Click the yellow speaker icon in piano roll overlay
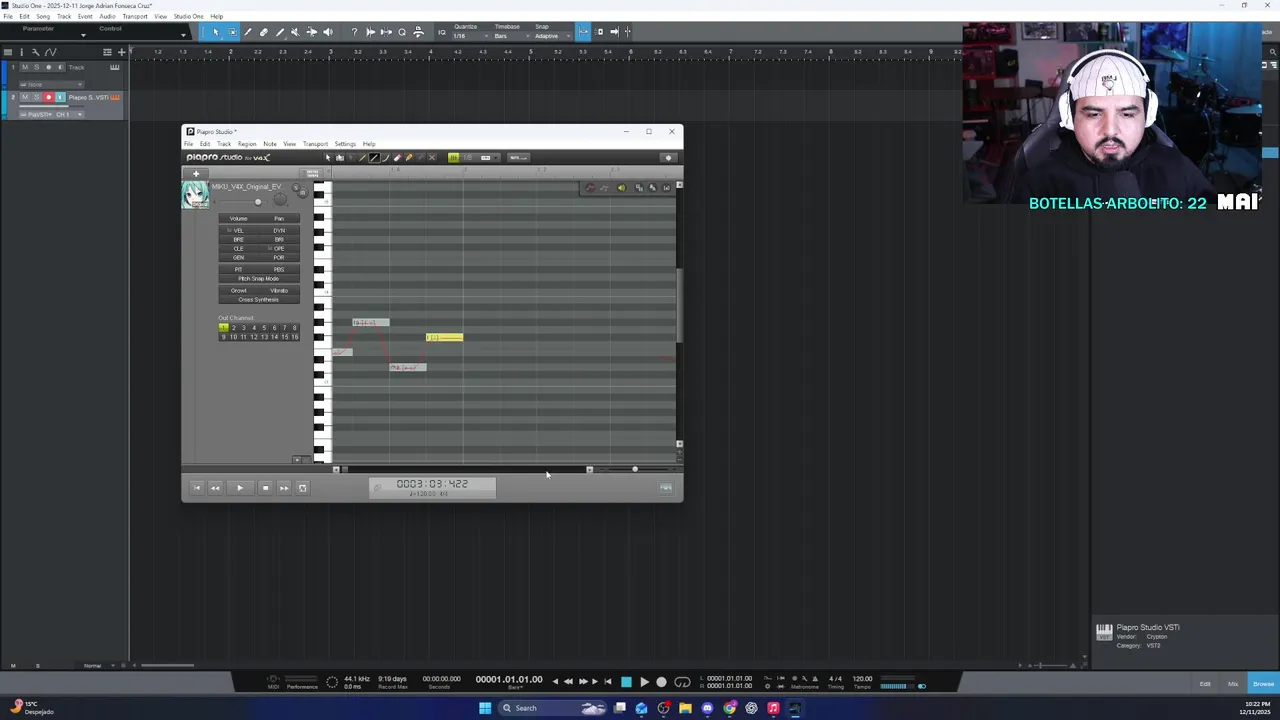Viewport: 1280px width, 720px height. click(x=621, y=188)
